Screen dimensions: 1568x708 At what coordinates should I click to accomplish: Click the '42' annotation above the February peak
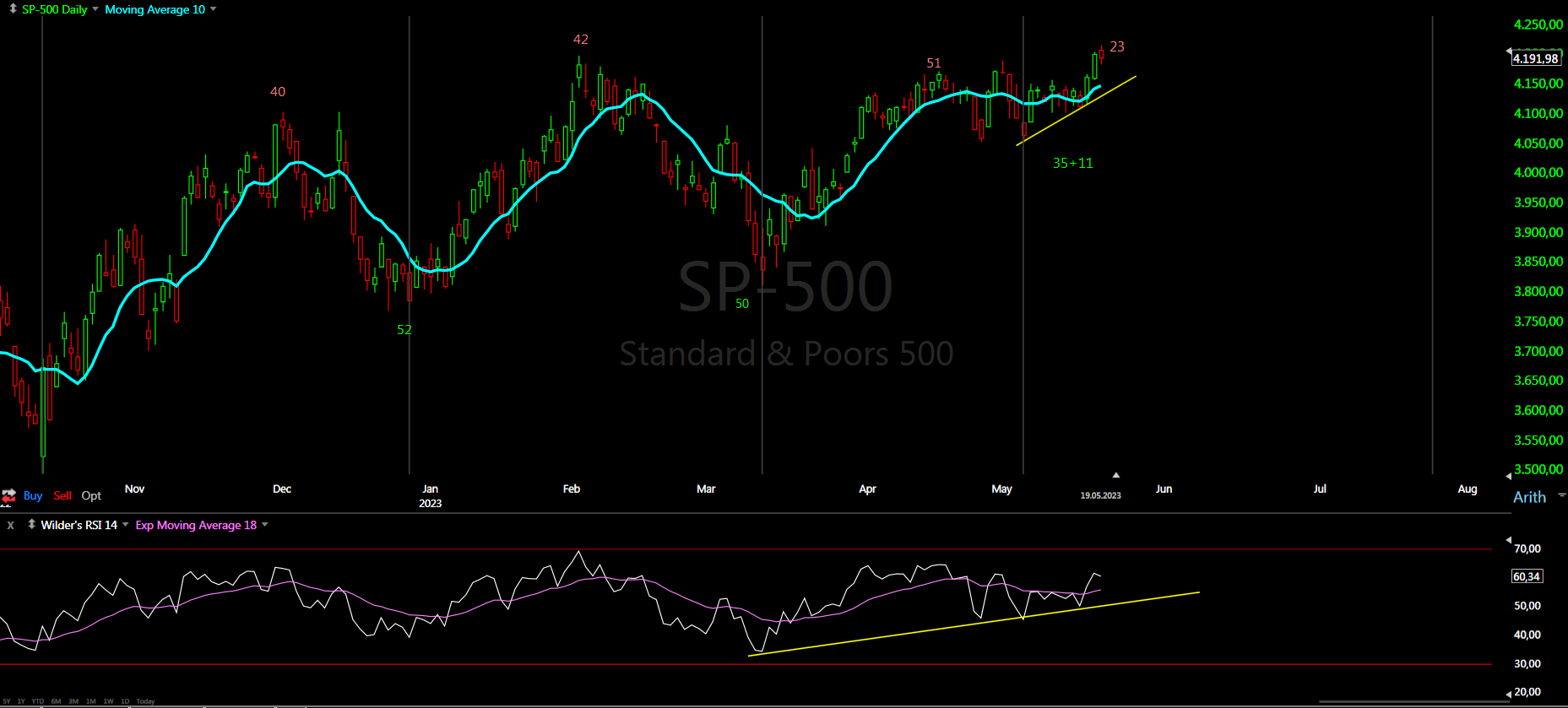click(x=581, y=39)
